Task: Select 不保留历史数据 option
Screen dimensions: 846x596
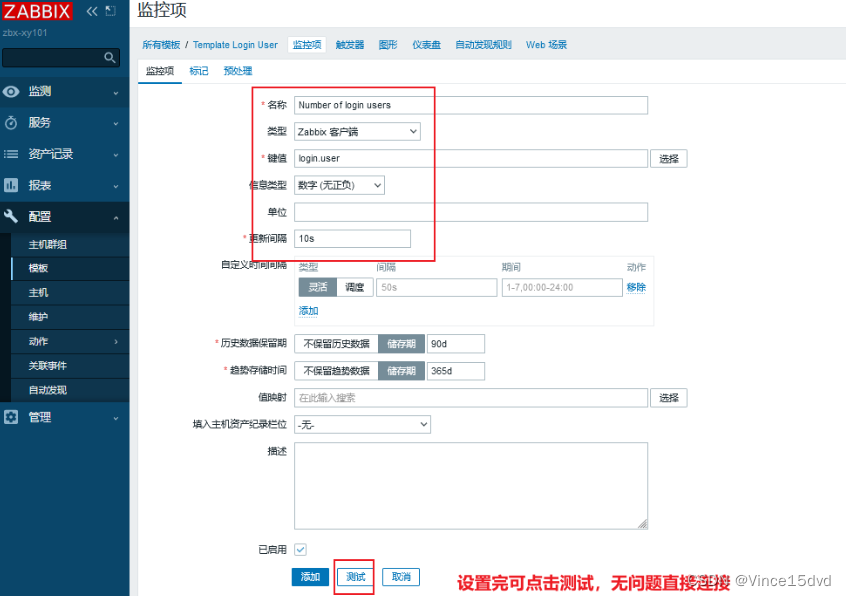Action: pyautogui.click(x=336, y=344)
